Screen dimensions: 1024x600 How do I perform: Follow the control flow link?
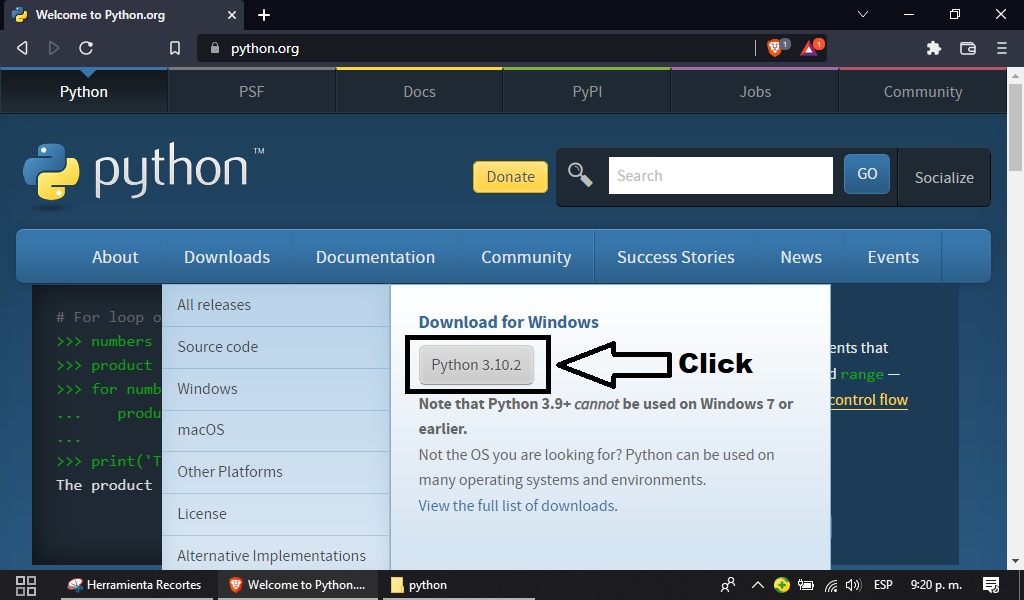869,400
